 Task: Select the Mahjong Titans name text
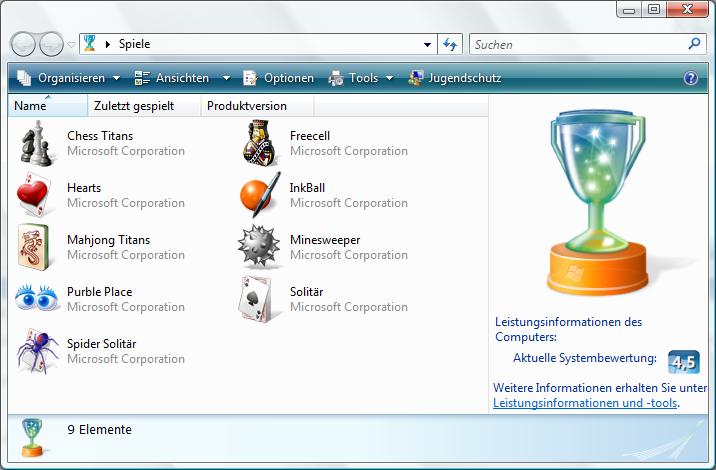pos(109,240)
